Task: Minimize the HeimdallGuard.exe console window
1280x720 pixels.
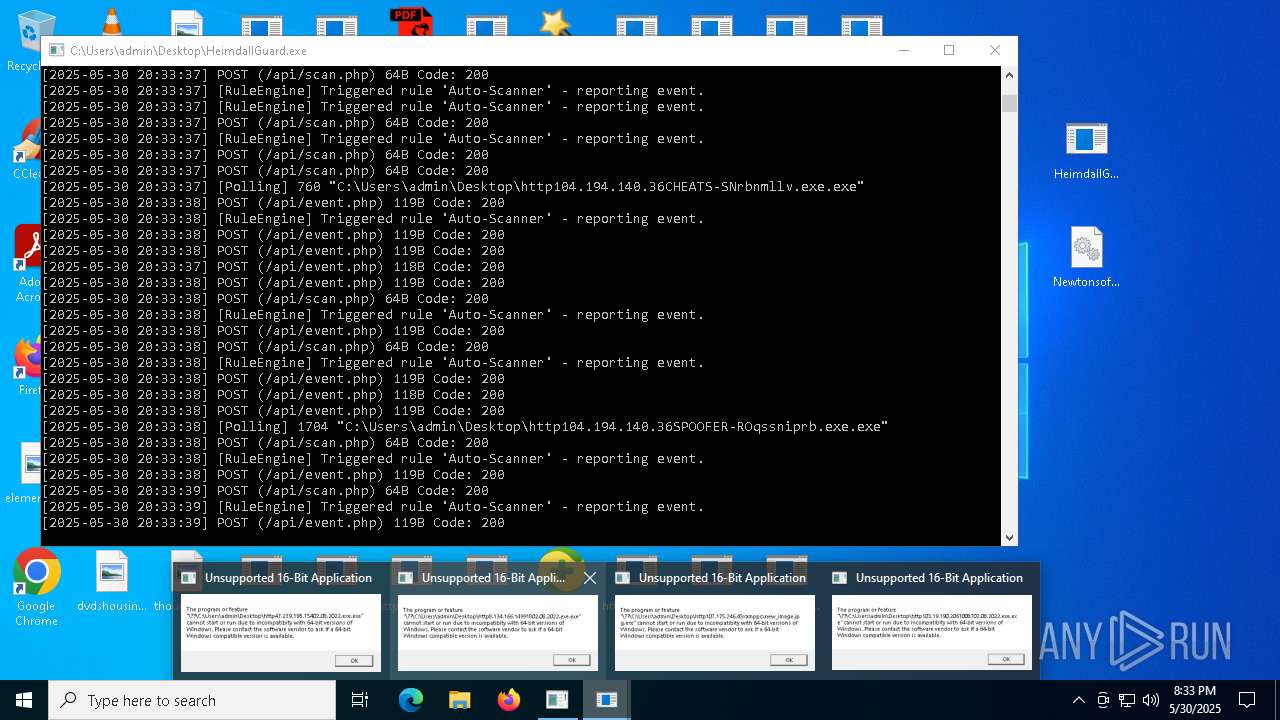Action: tap(904, 50)
